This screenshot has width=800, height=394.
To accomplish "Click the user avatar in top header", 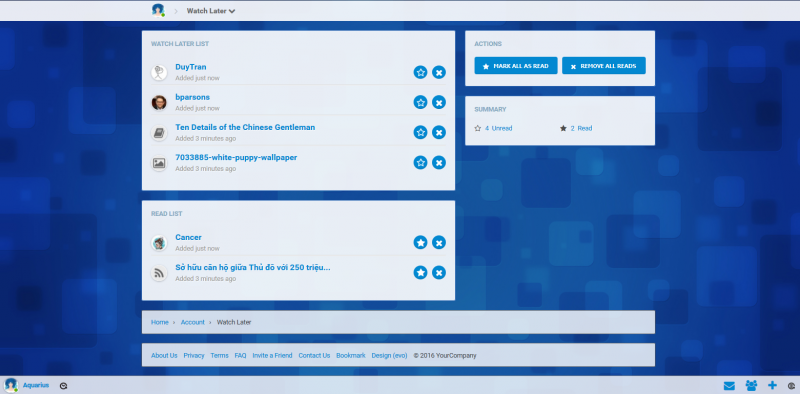I will point(158,10).
